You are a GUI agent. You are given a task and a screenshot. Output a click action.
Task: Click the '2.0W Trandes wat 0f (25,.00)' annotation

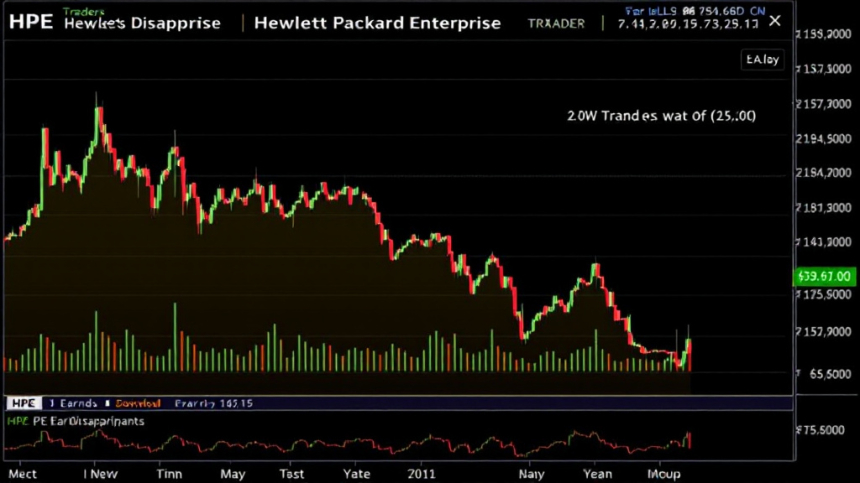[661, 116]
